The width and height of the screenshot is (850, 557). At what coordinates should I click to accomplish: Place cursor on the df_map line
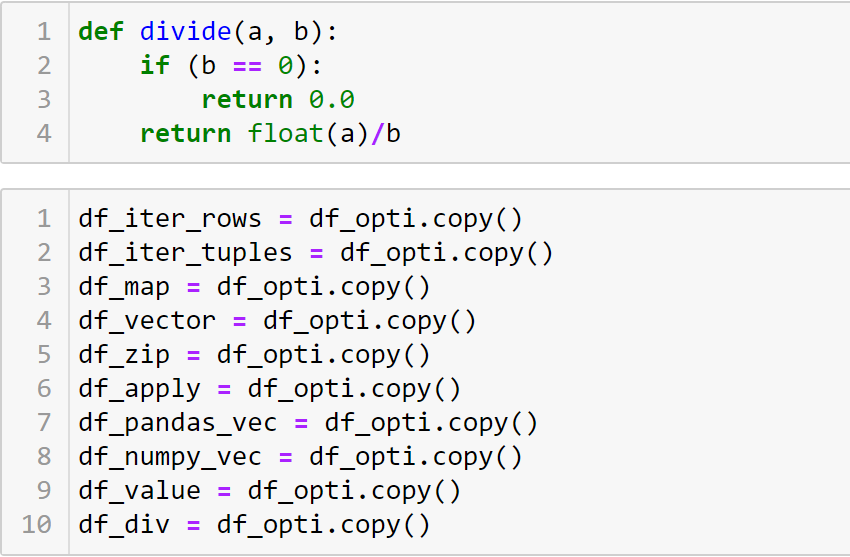click(x=254, y=287)
